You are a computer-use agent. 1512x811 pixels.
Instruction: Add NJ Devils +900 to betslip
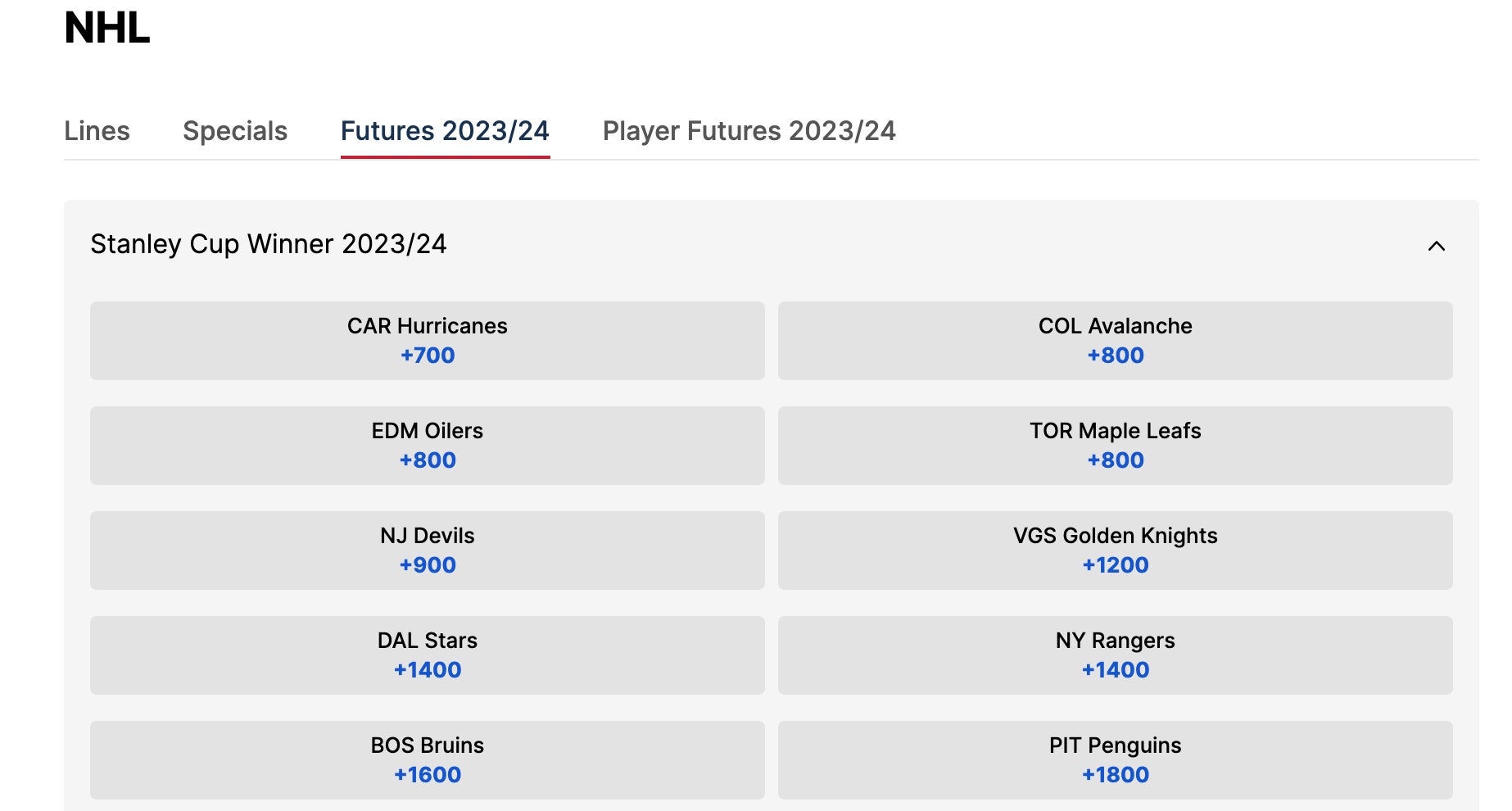coord(427,550)
